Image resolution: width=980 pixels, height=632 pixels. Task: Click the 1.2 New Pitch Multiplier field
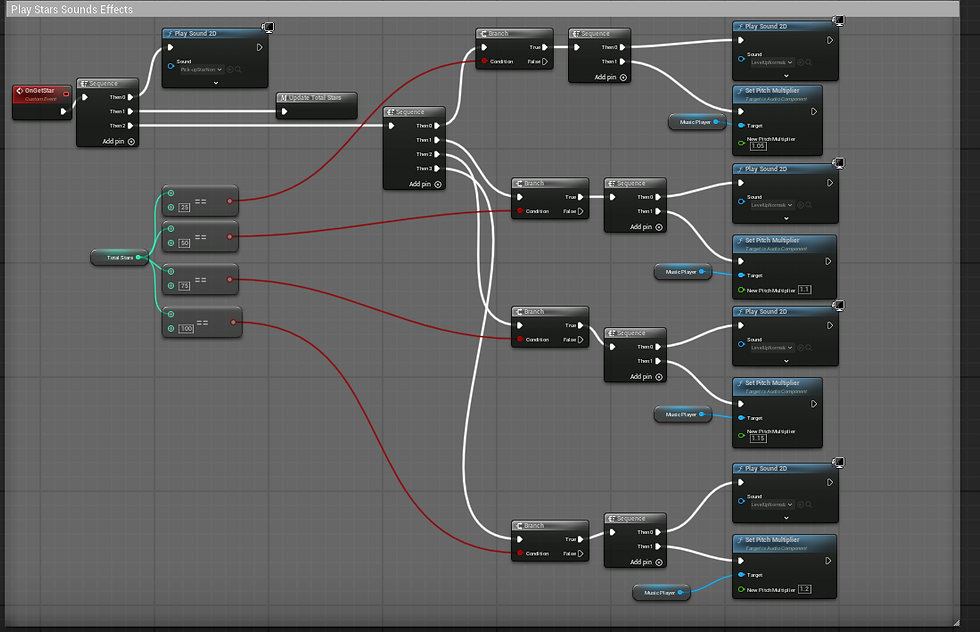click(x=804, y=589)
